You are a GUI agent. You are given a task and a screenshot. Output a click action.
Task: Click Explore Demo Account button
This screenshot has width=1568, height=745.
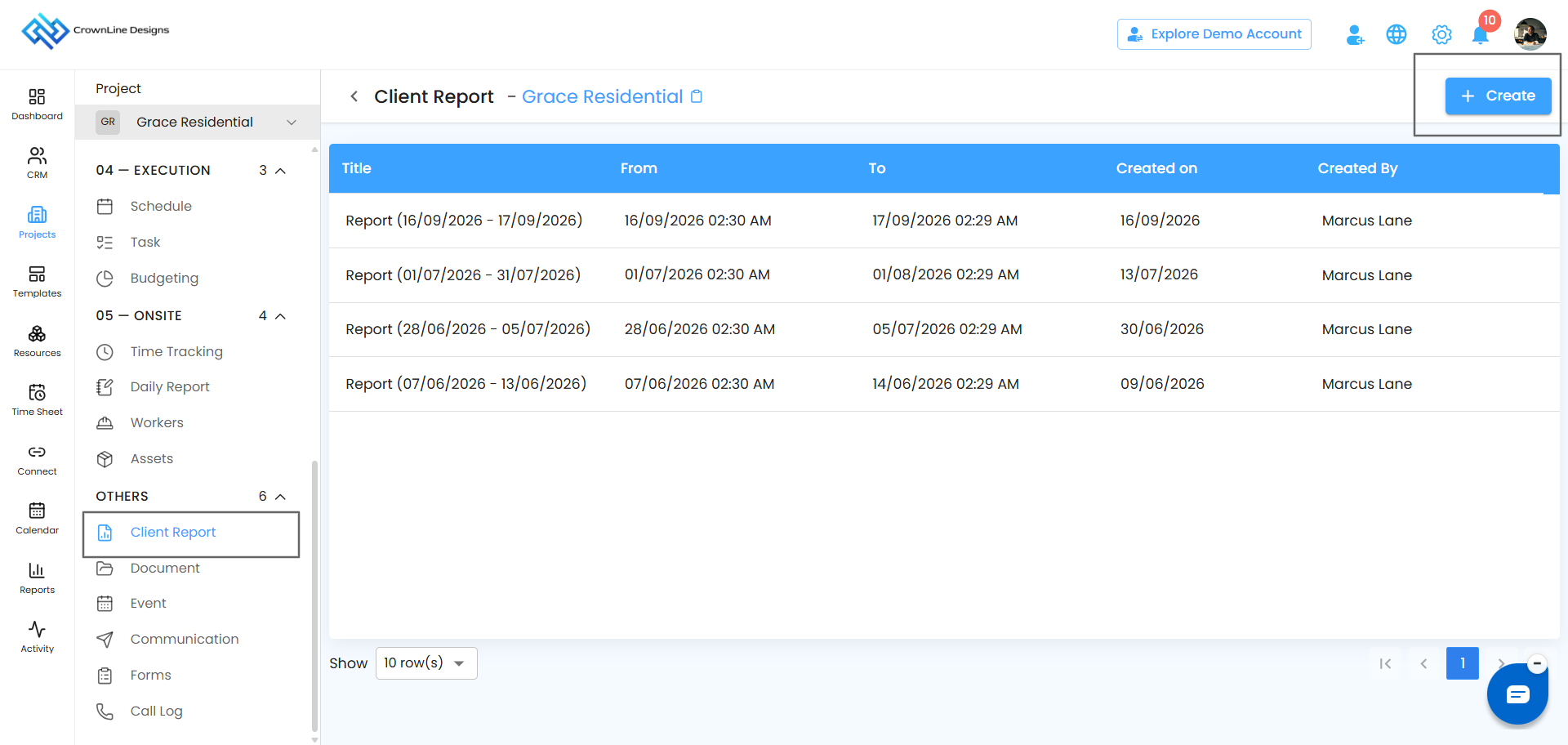pos(1214,34)
